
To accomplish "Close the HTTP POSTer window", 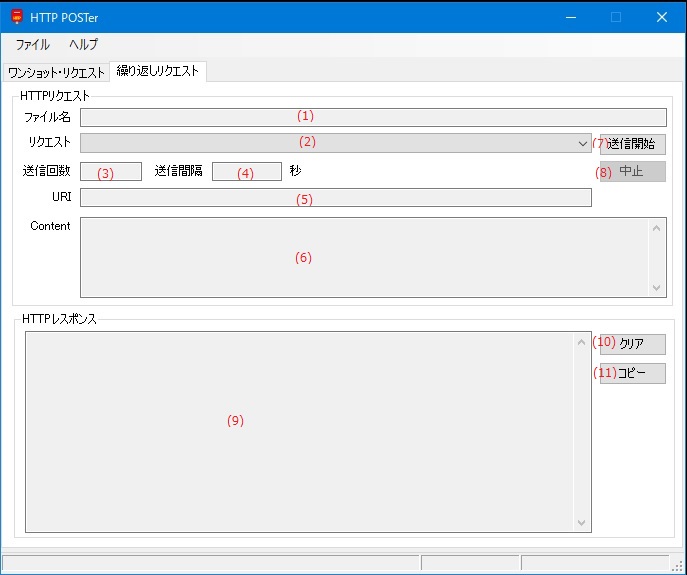I will (x=662, y=17).
